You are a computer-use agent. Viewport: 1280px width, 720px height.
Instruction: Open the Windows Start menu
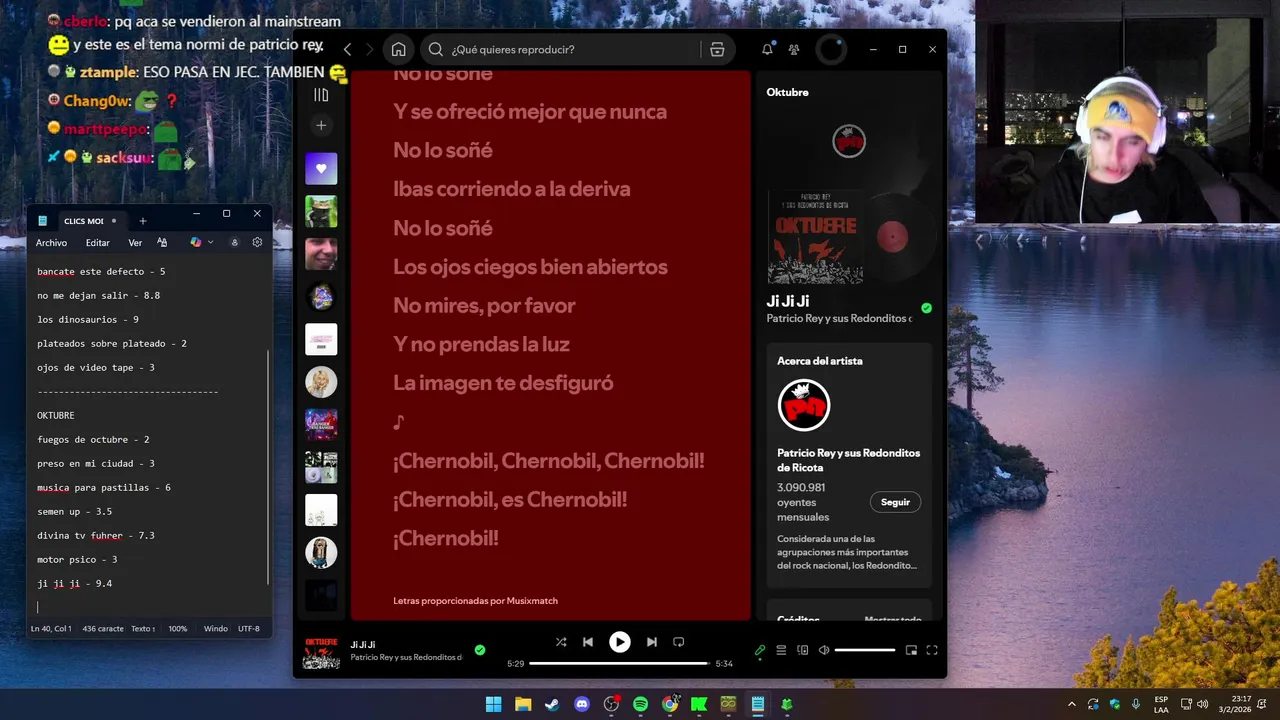(x=493, y=704)
